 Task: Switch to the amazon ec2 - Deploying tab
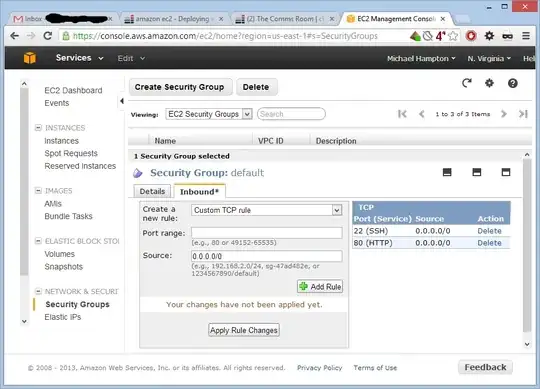pyautogui.click(x=174, y=19)
